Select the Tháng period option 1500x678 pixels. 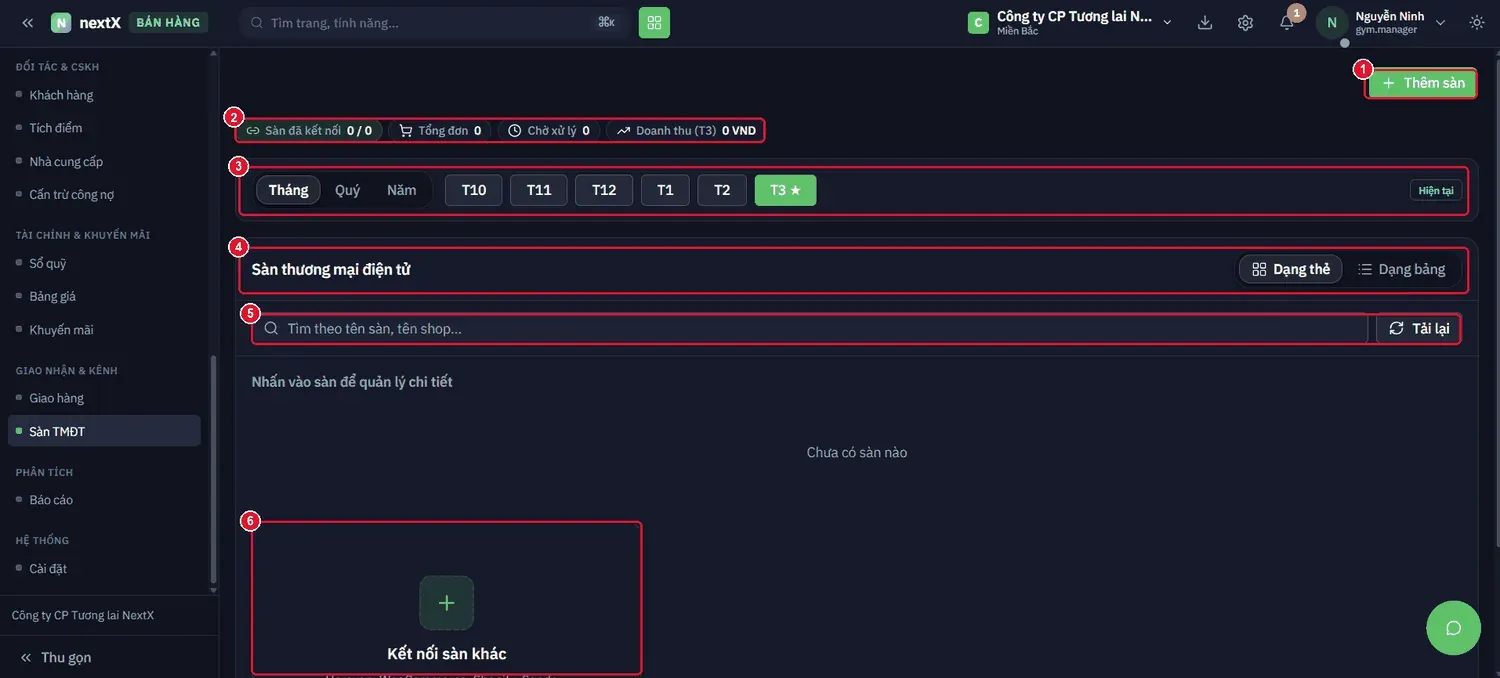[288, 190]
